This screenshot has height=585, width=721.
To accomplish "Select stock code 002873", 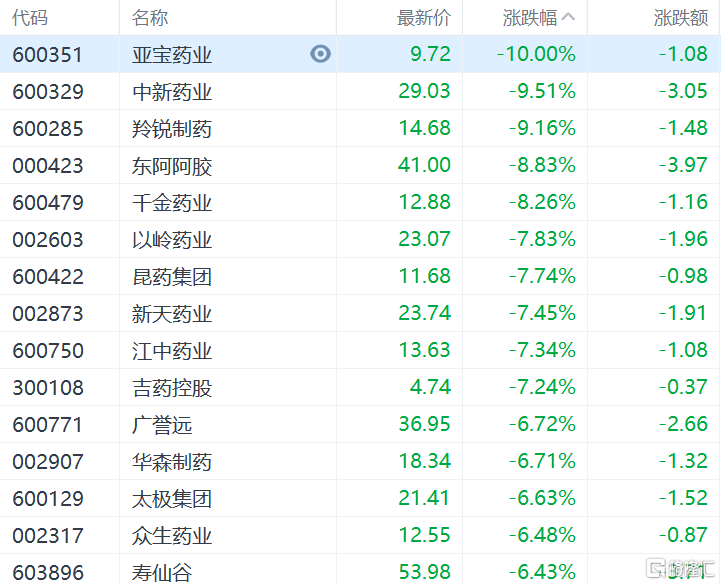I will point(48,314).
